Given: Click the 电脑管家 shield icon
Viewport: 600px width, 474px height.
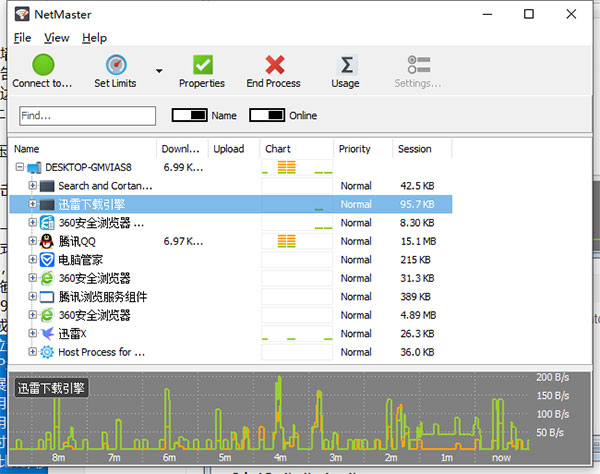Looking at the screenshot, I should click(x=47, y=260).
